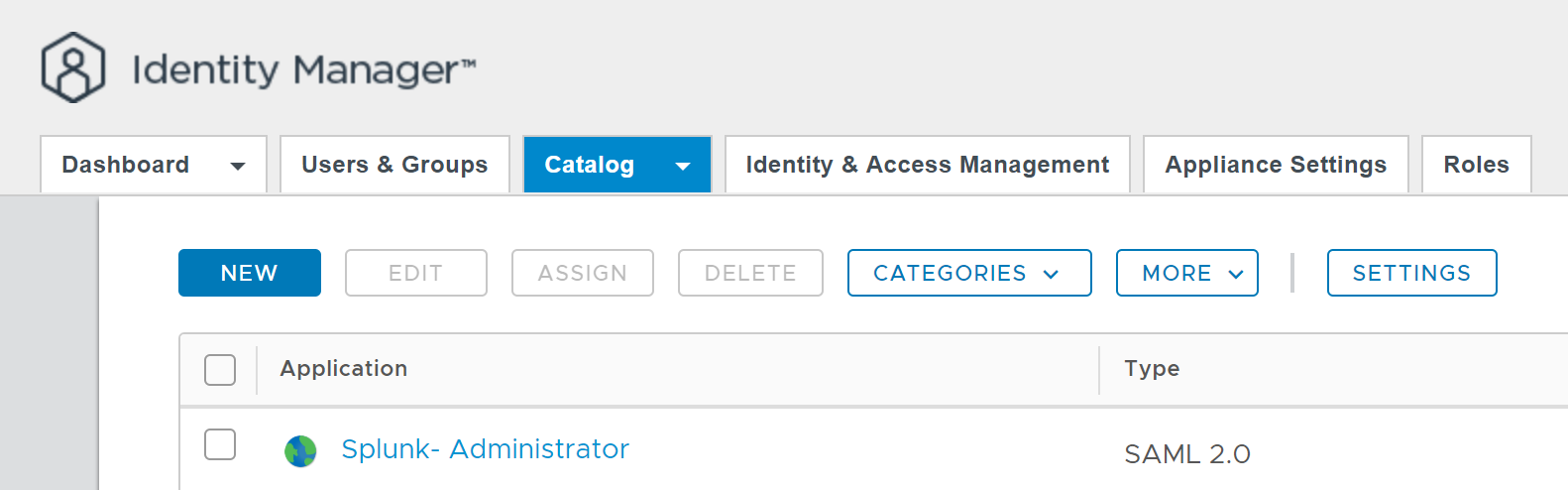The width and height of the screenshot is (1568, 490).
Task: Select the Roles tab
Action: coord(1476,165)
